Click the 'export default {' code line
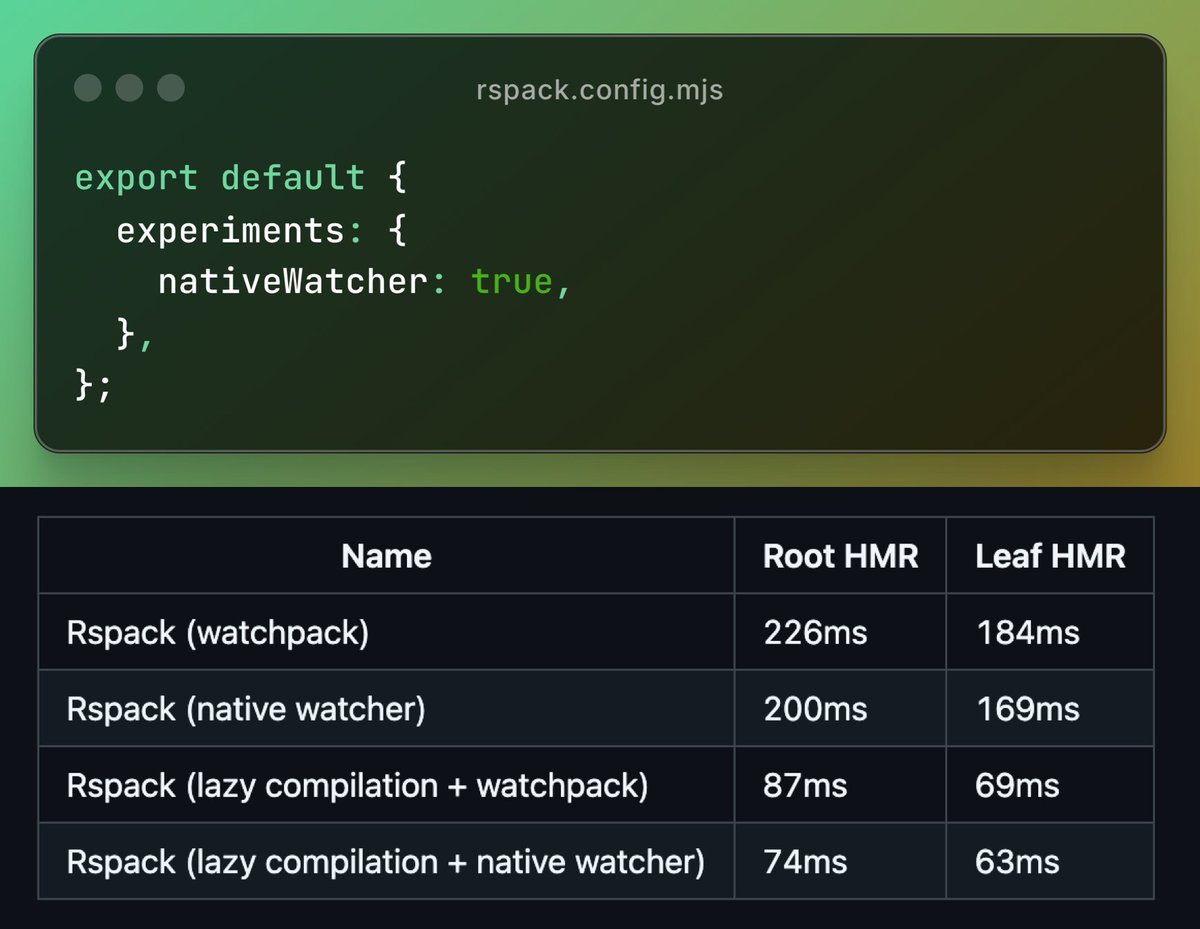Screen dimensions: 1200x929 [240, 178]
